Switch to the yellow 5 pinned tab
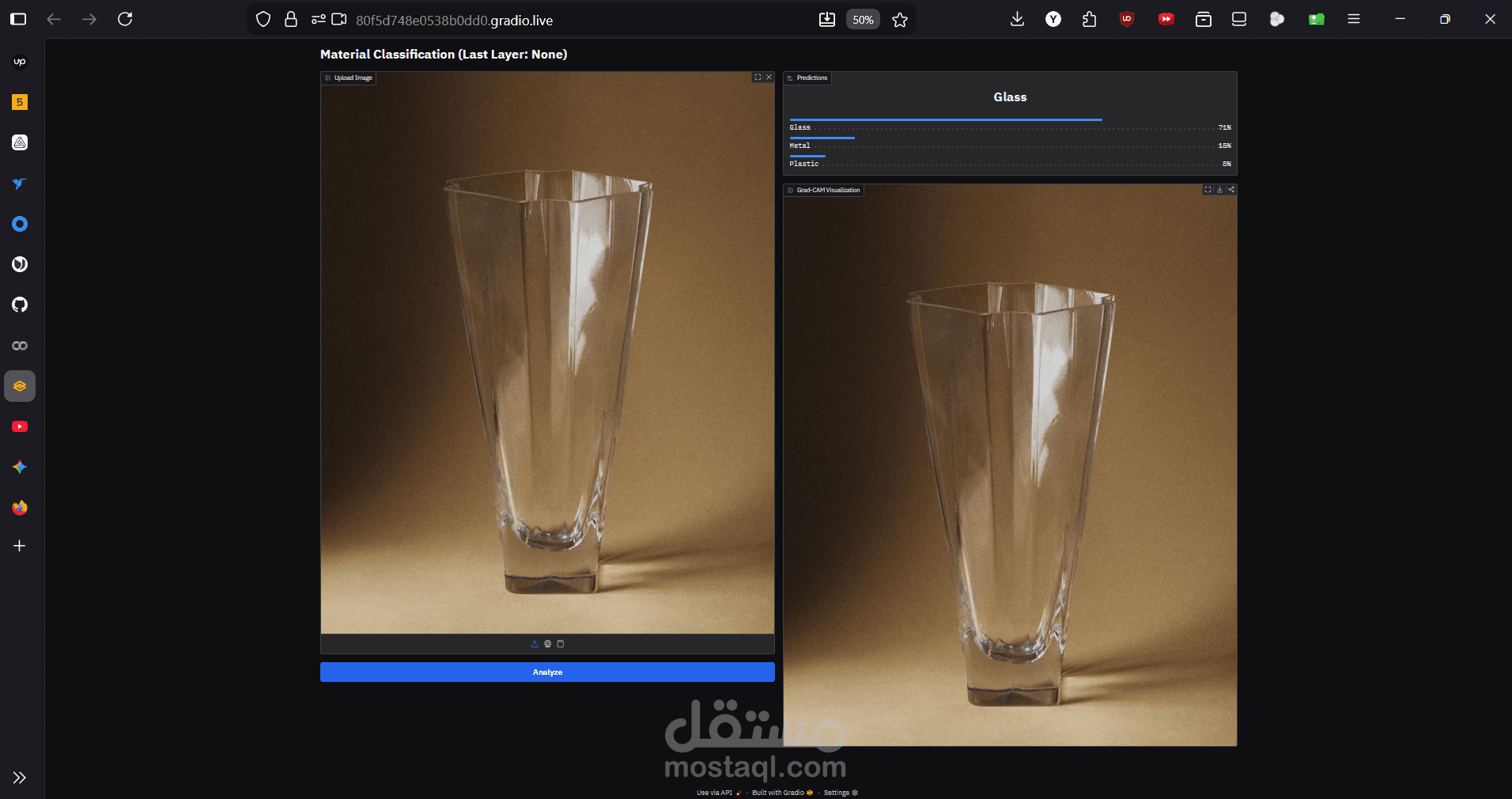 click(20, 102)
